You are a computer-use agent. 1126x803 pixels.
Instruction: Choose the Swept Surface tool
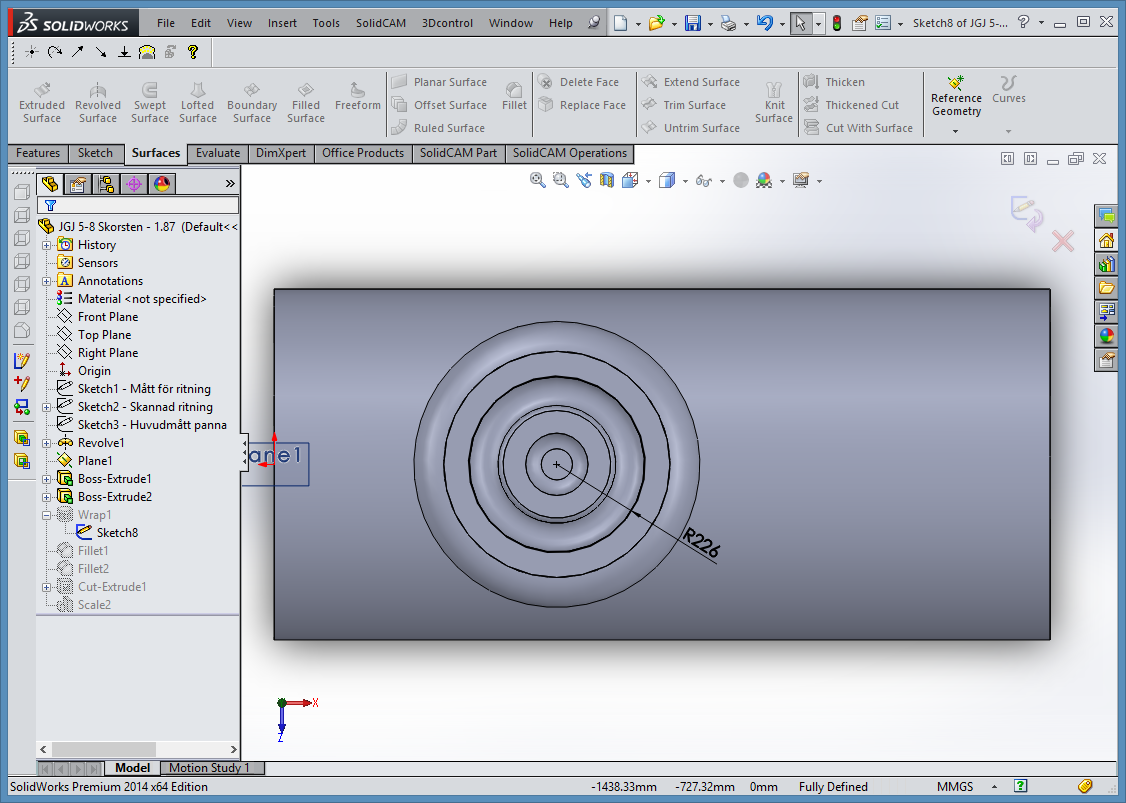(x=149, y=102)
